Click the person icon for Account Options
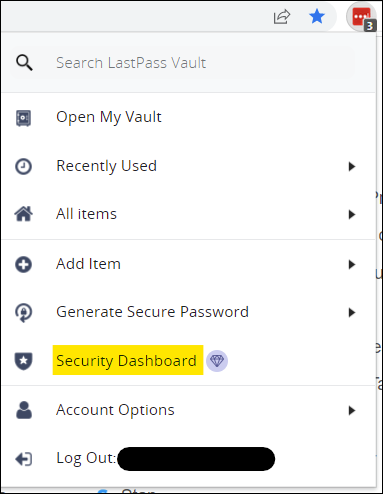This screenshot has width=383, height=494. point(24,410)
